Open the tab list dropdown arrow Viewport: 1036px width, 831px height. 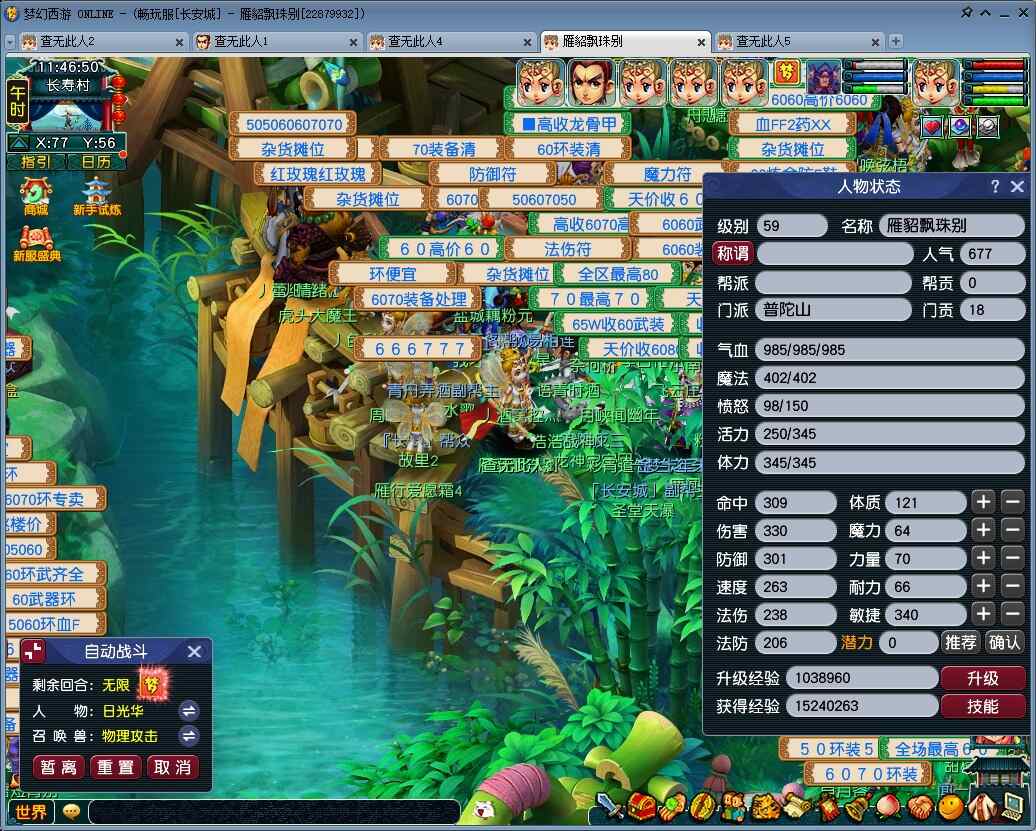[x=10, y=42]
